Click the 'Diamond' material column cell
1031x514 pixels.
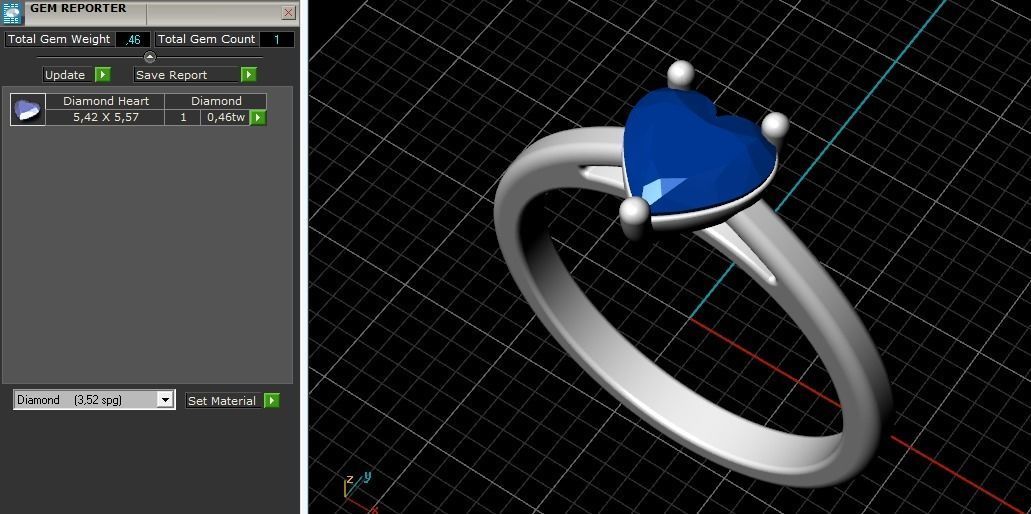coord(216,101)
